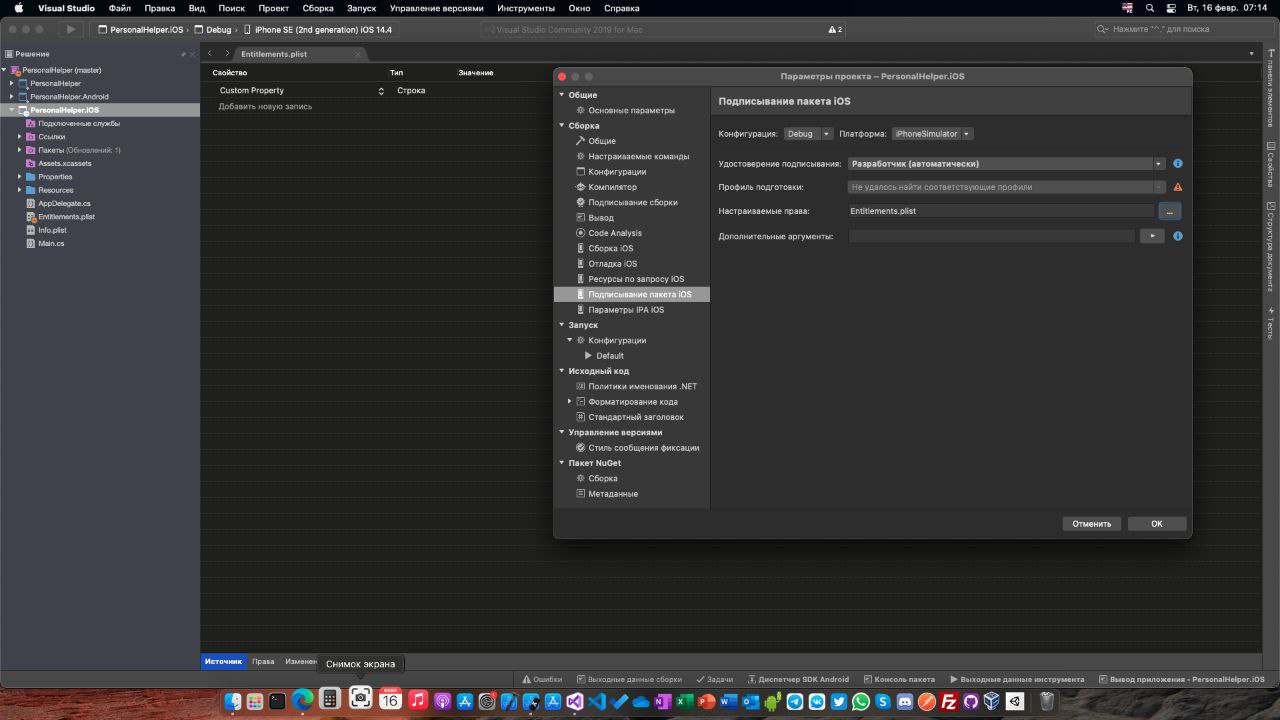
Task: Expand 'Форматирование кода' node
Action: point(569,401)
